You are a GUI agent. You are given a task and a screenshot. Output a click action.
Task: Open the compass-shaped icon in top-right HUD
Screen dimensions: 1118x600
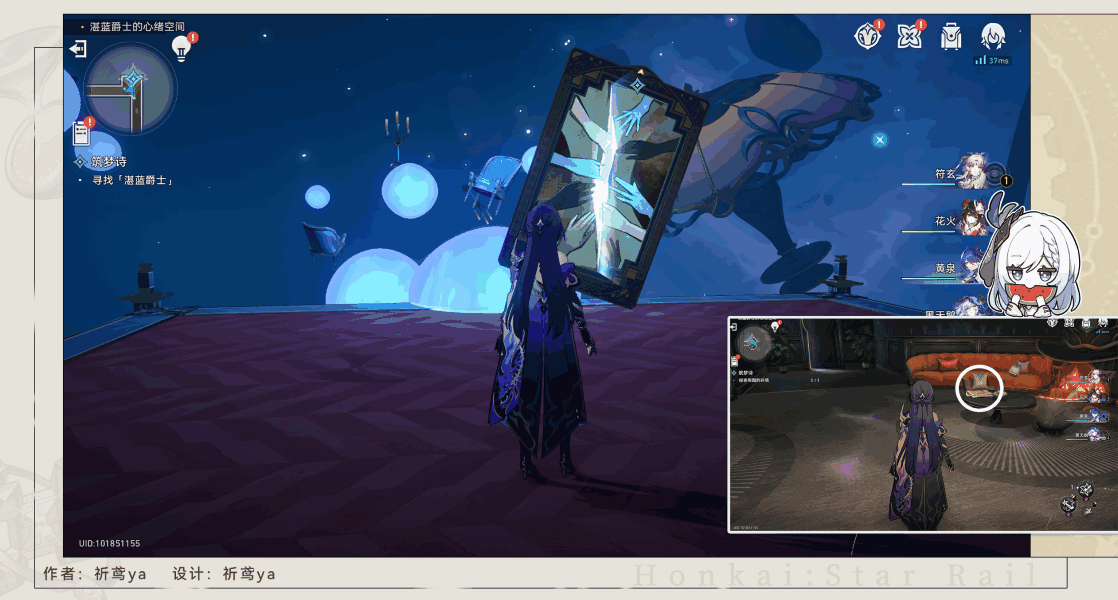[867, 36]
